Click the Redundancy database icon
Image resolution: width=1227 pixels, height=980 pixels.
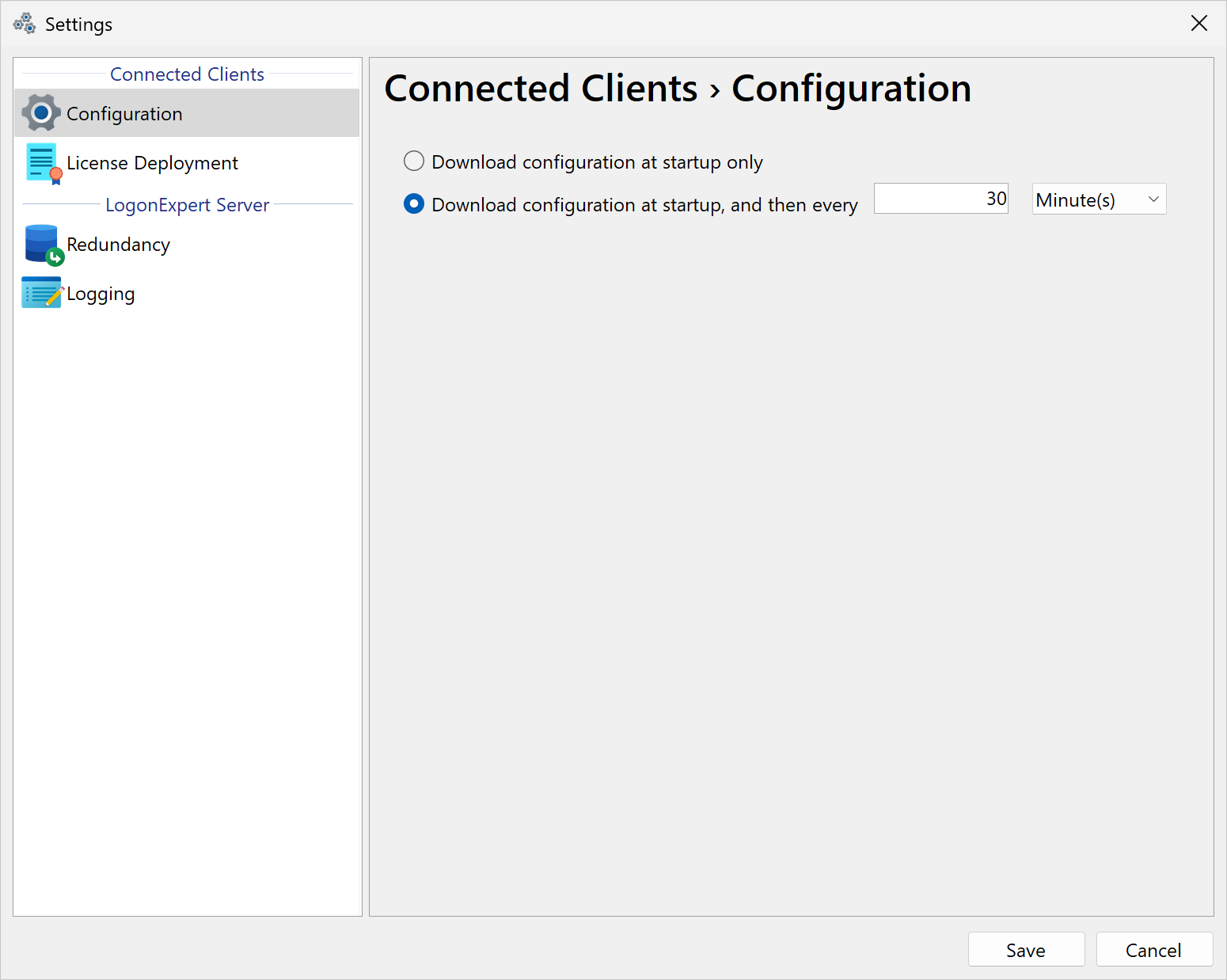[x=43, y=245]
